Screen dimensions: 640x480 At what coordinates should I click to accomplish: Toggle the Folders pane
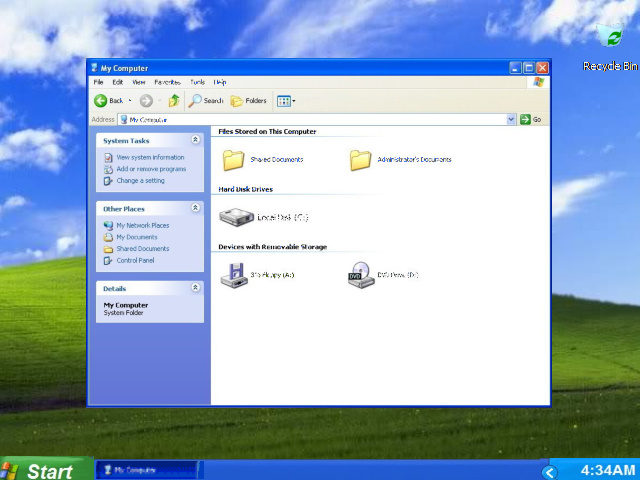tap(248, 101)
